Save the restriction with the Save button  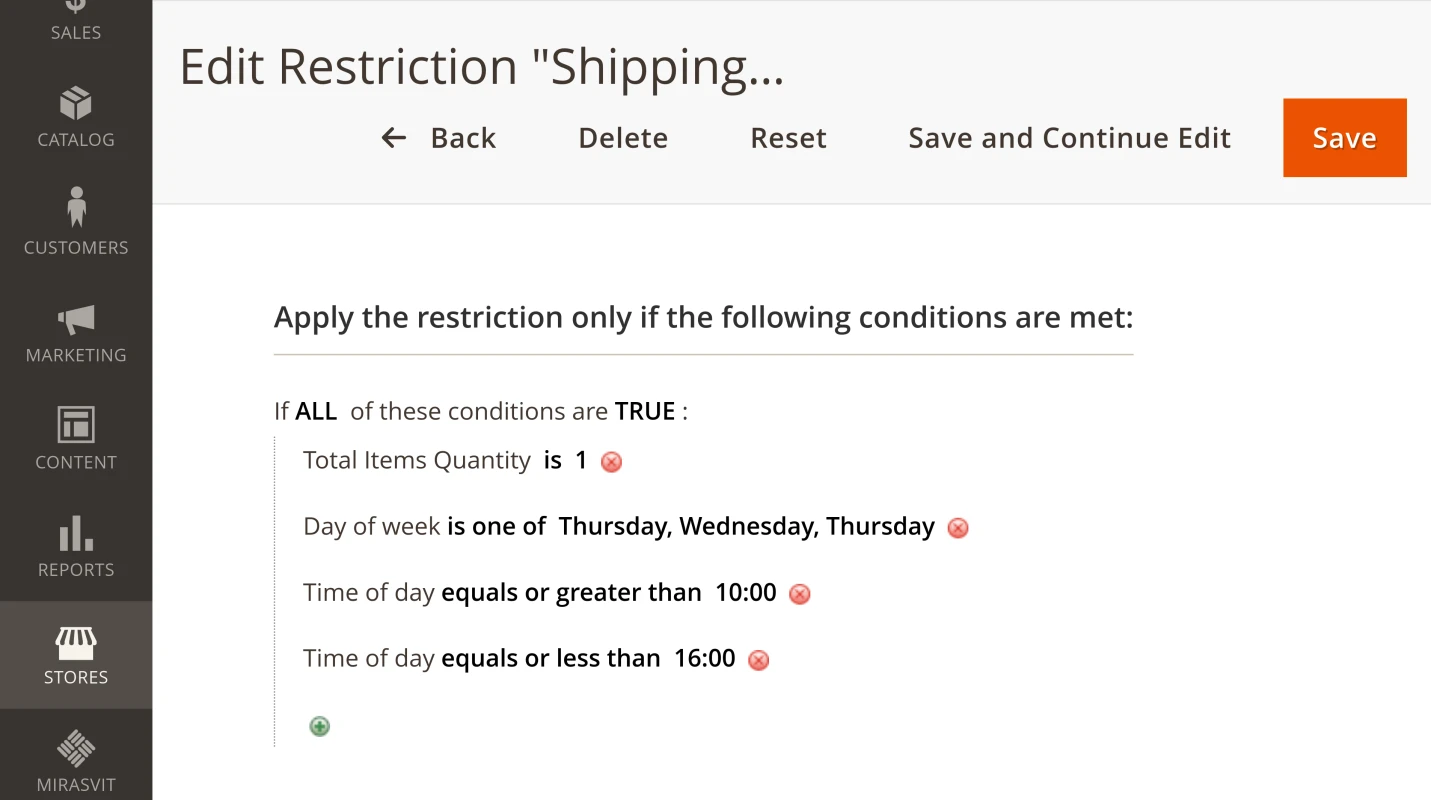click(x=1344, y=137)
